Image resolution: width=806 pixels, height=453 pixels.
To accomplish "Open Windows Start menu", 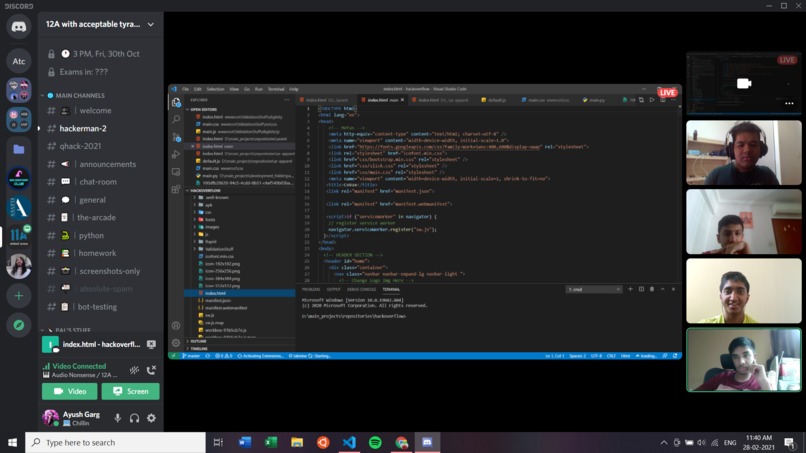I will pos(12,442).
